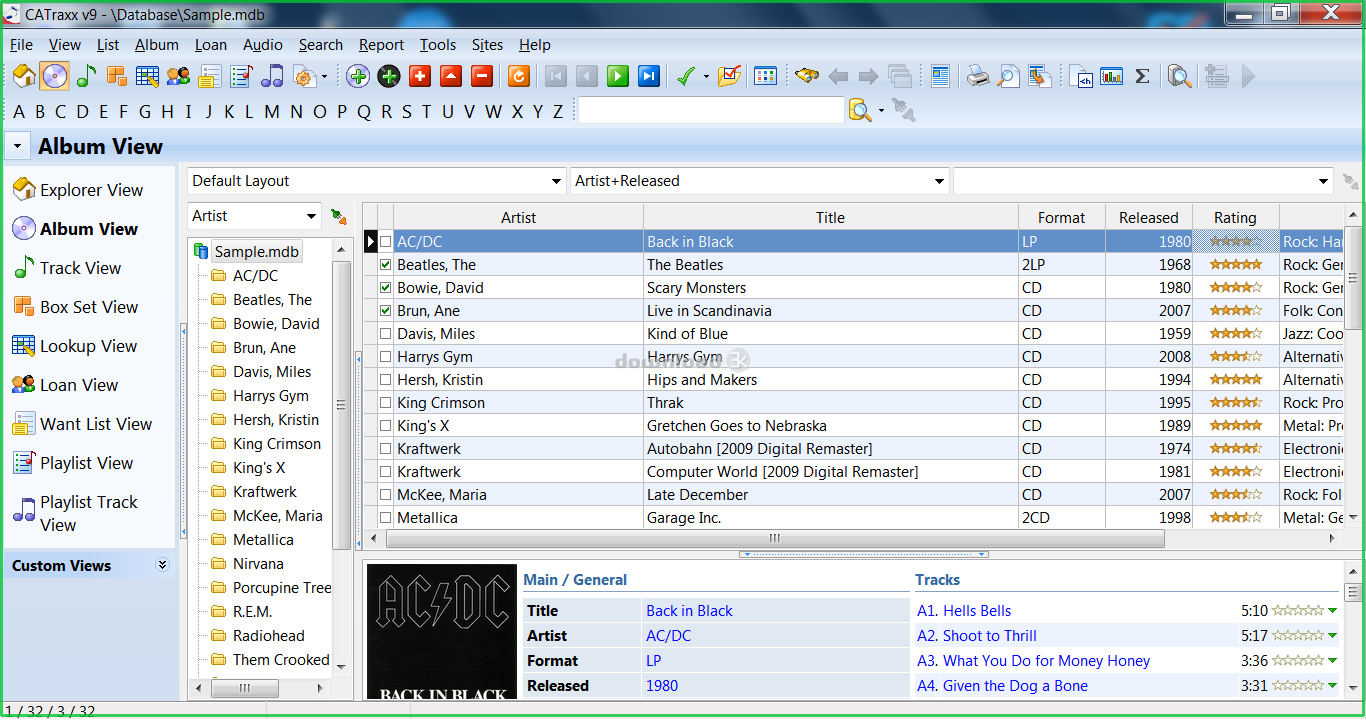Click the Home (house) toolbar icon
The width and height of the screenshot is (1366, 720).
point(24,76)
